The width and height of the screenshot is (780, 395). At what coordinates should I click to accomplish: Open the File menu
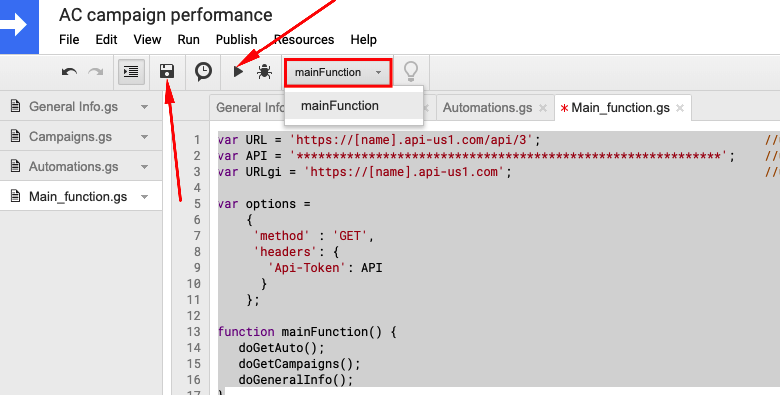pyautogui.click(x=69, y=39)
